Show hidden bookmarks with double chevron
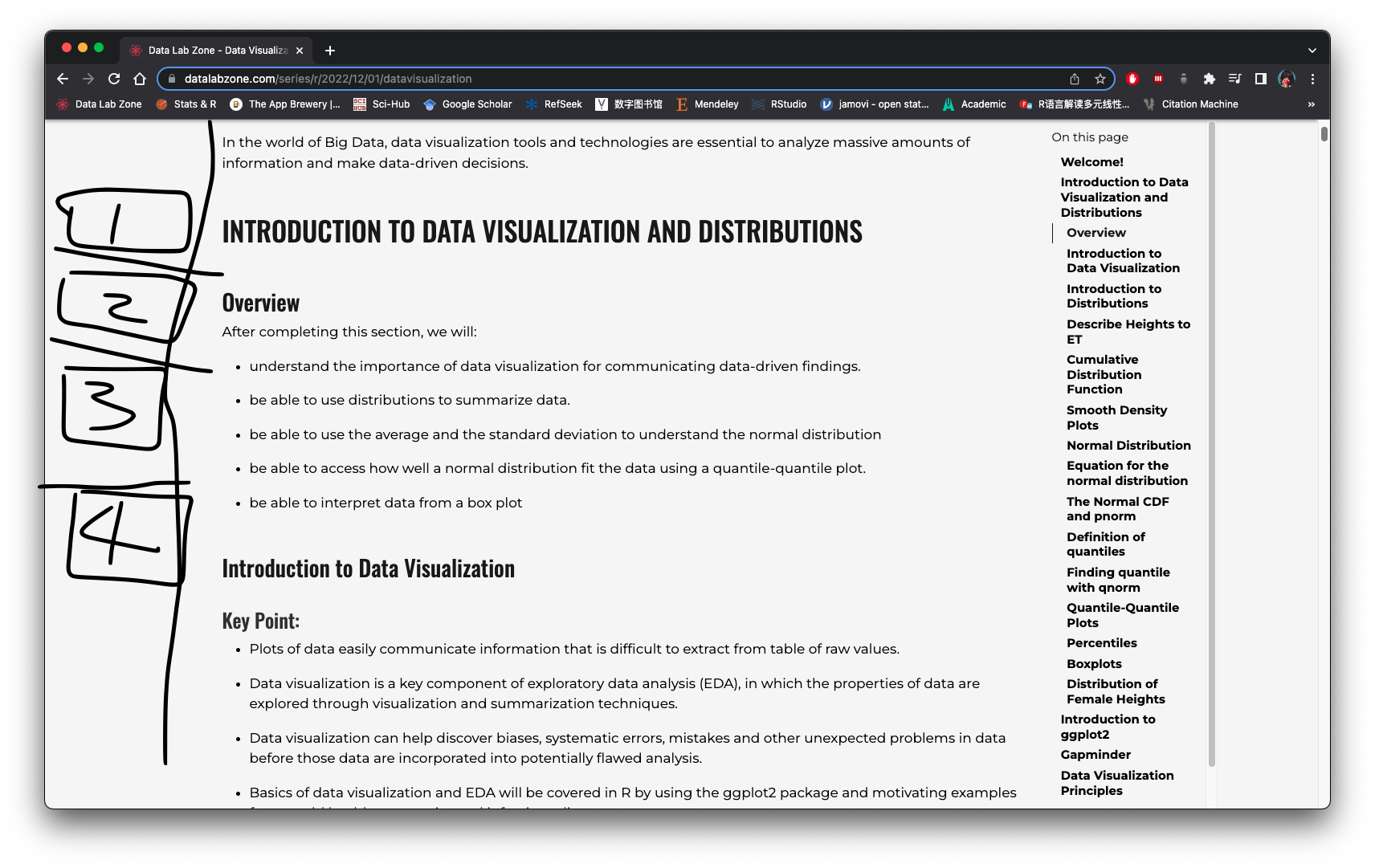The image size is (1375, 868). (x=1312, y=104)
